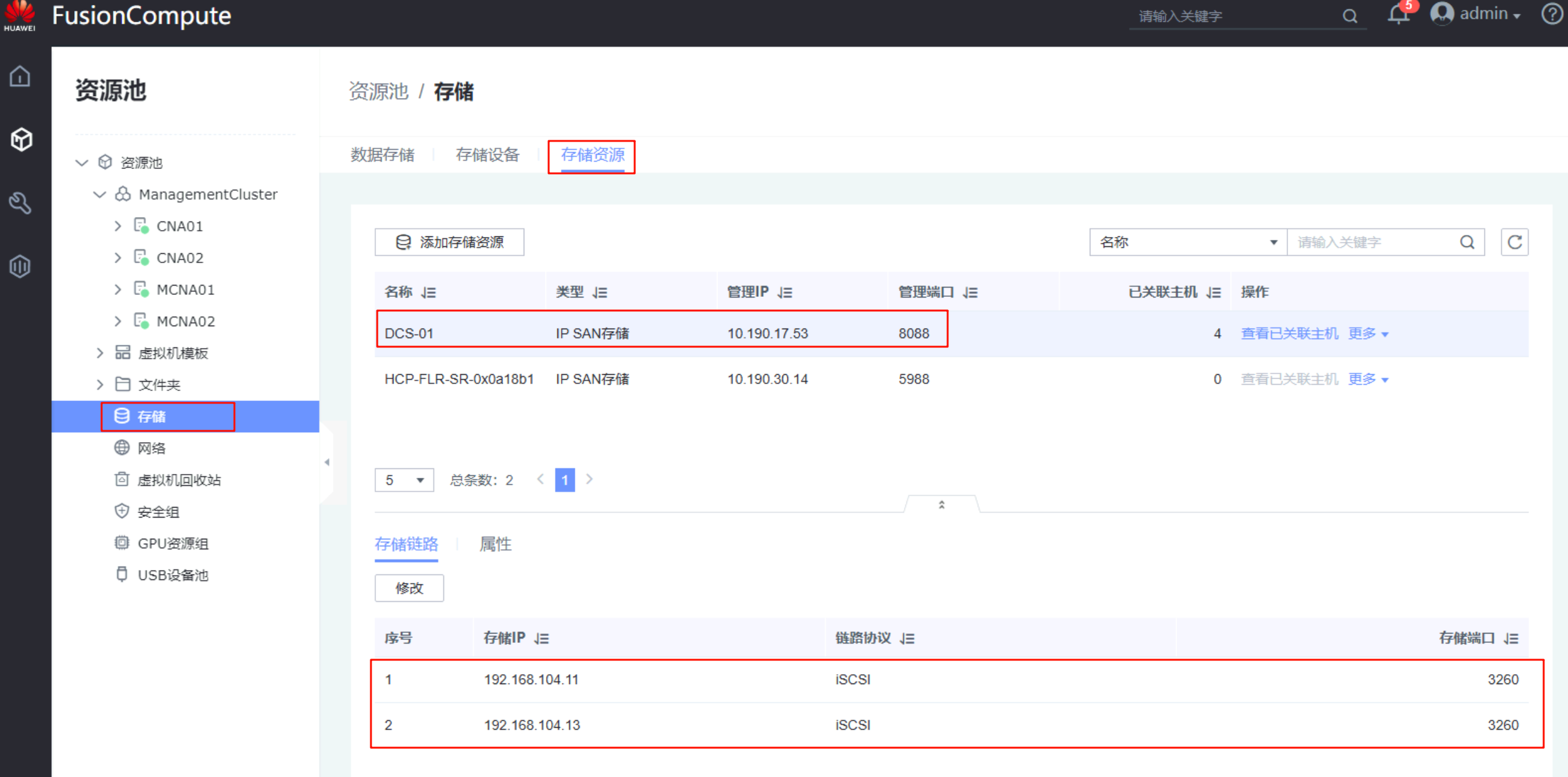This screenshot has height=777, width=1568.
Task: Click the help question mark icon
Action: click(x=1551, y=14)
